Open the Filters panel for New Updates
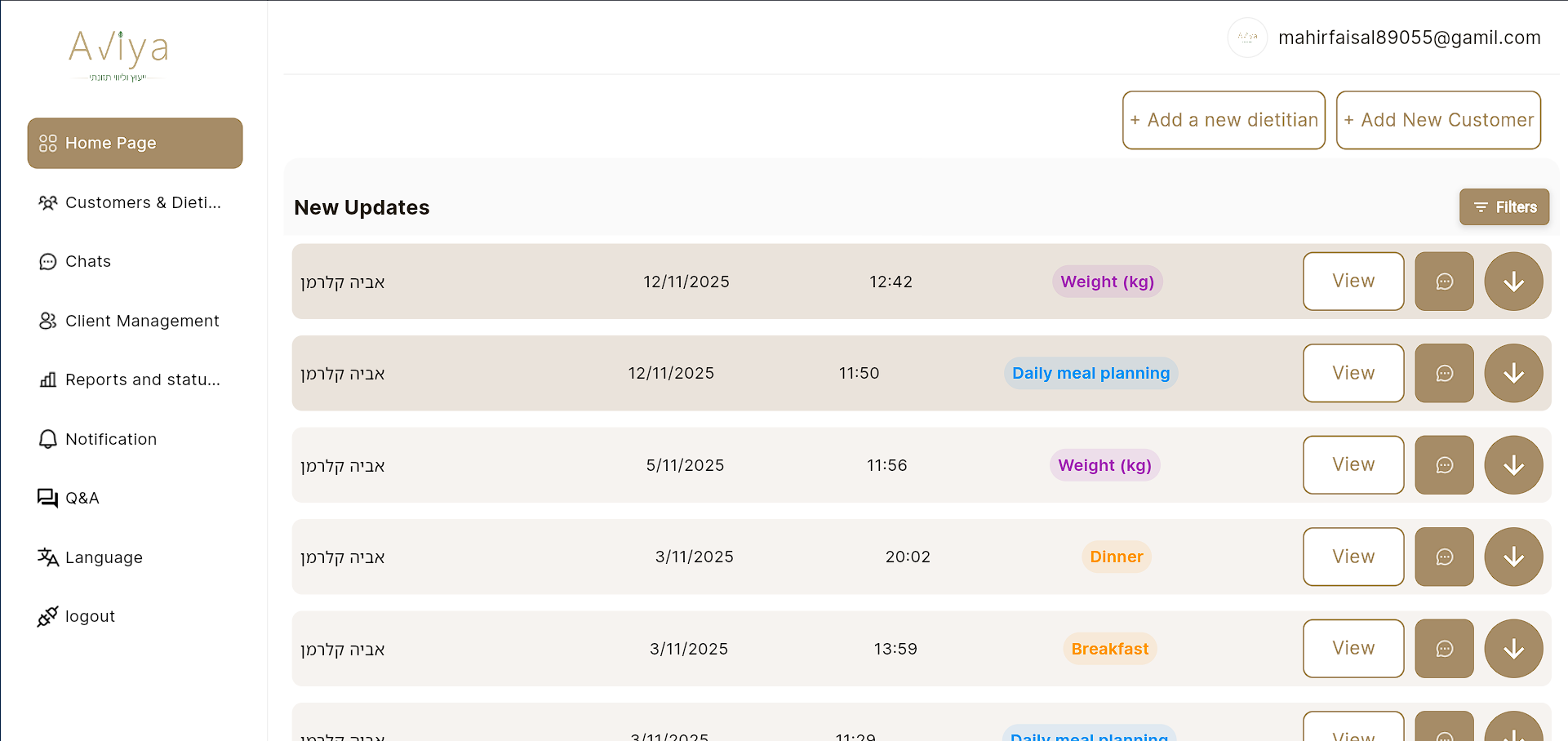 coord(1504,206)
